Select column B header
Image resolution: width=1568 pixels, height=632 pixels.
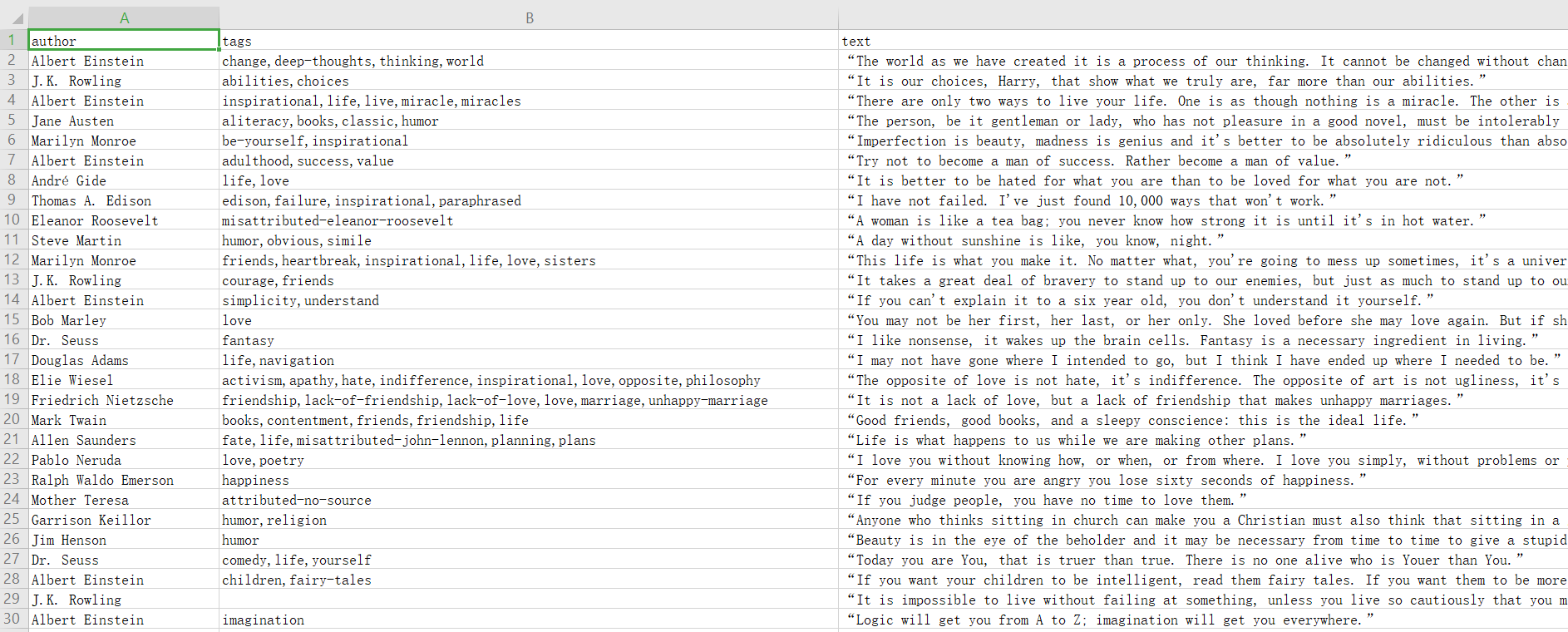(529, 18)
